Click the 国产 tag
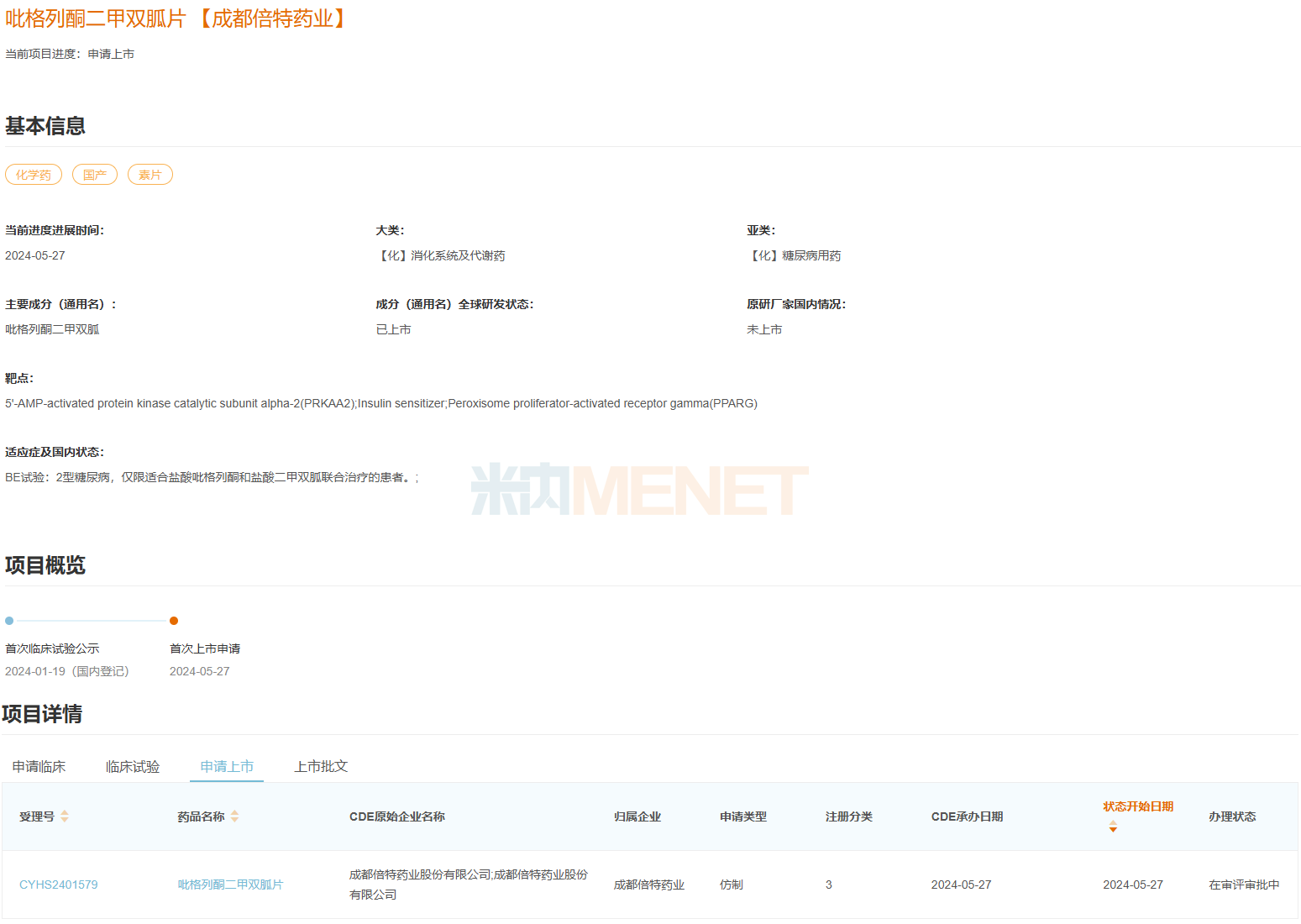Image resolution: width=1301 pixels, height=924 pixels. pos(95,175)
